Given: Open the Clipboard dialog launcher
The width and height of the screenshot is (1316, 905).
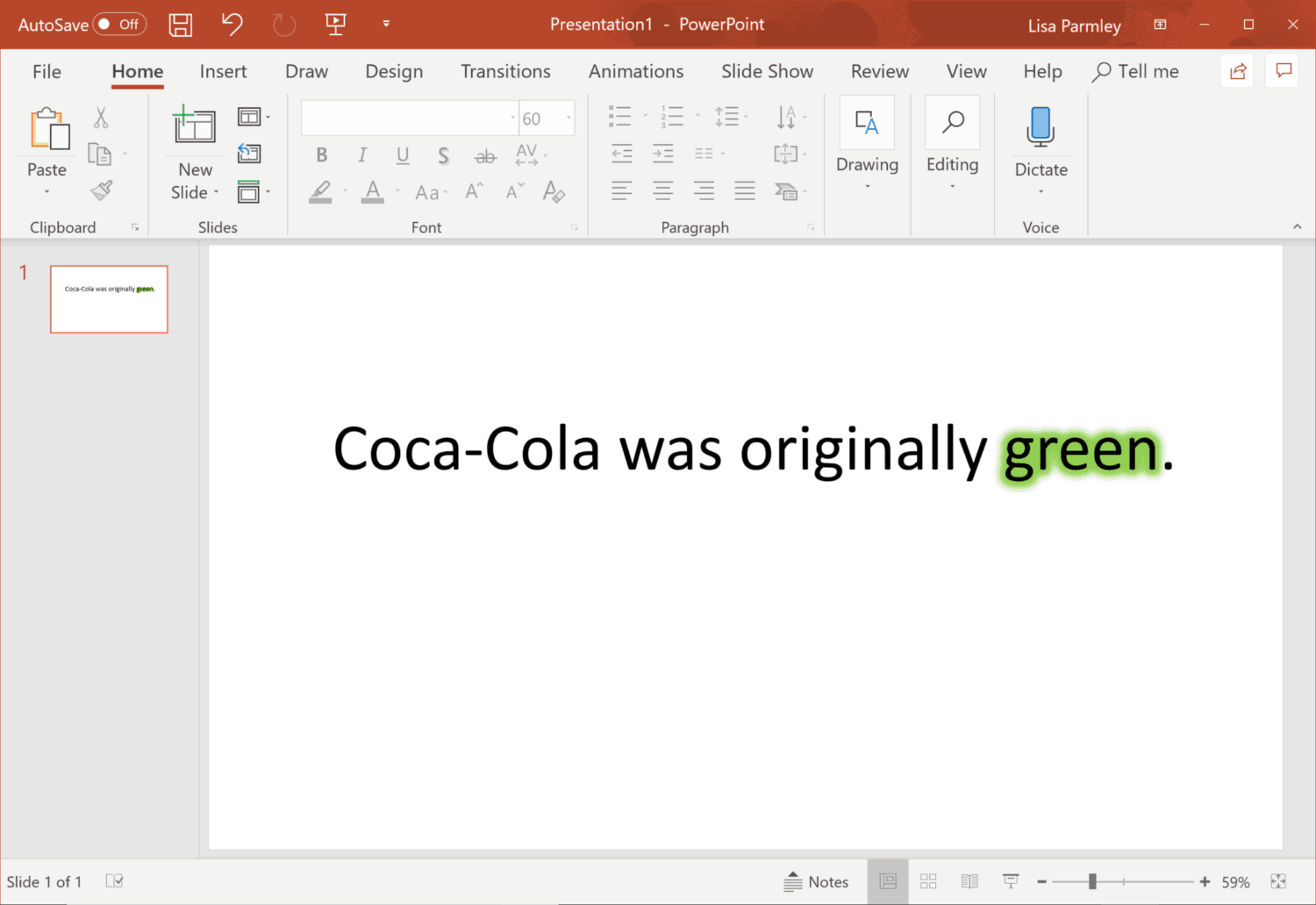Looking at the screenshot, I should (135, 227).
